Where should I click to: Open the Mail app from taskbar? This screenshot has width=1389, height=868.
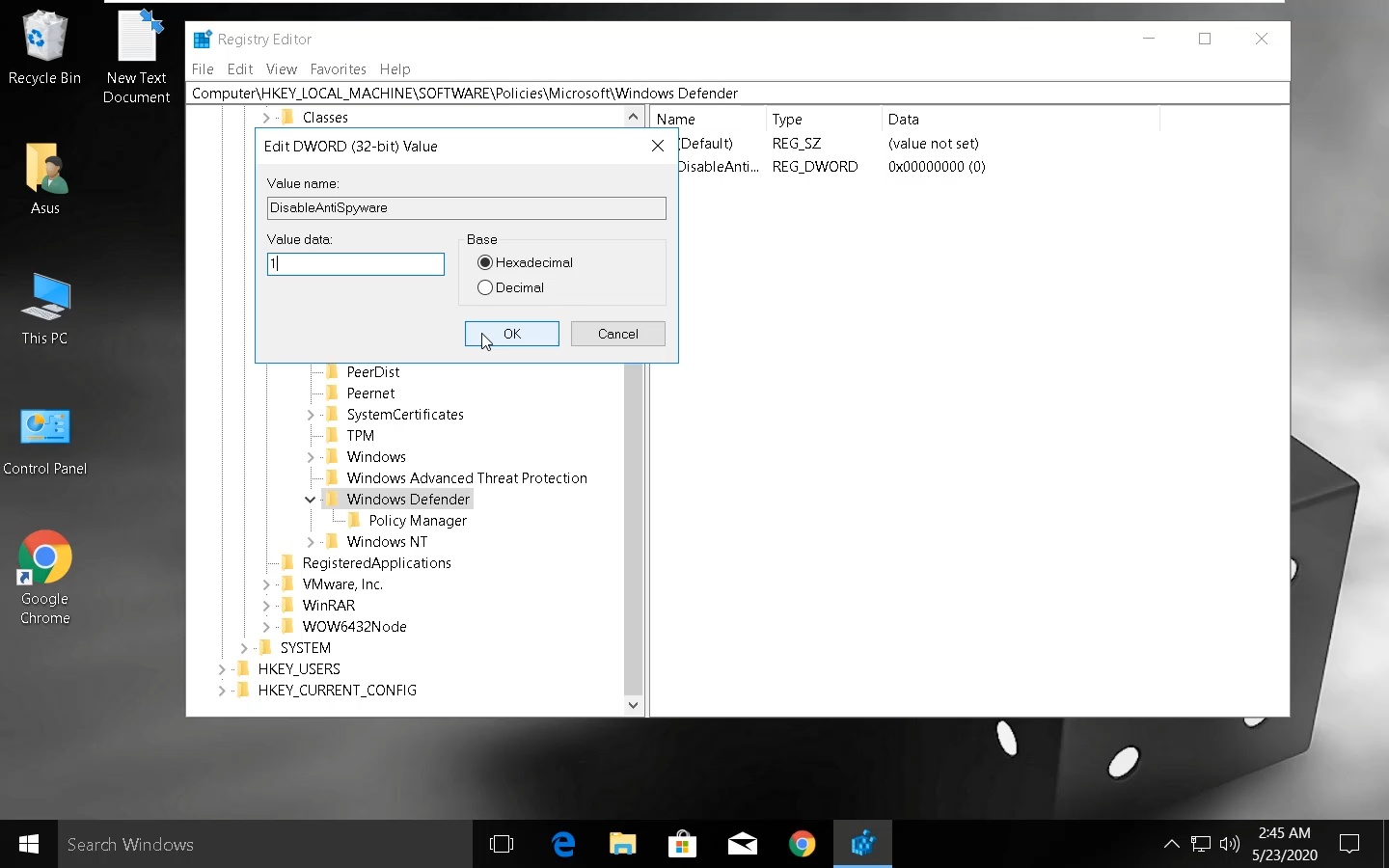743,844
